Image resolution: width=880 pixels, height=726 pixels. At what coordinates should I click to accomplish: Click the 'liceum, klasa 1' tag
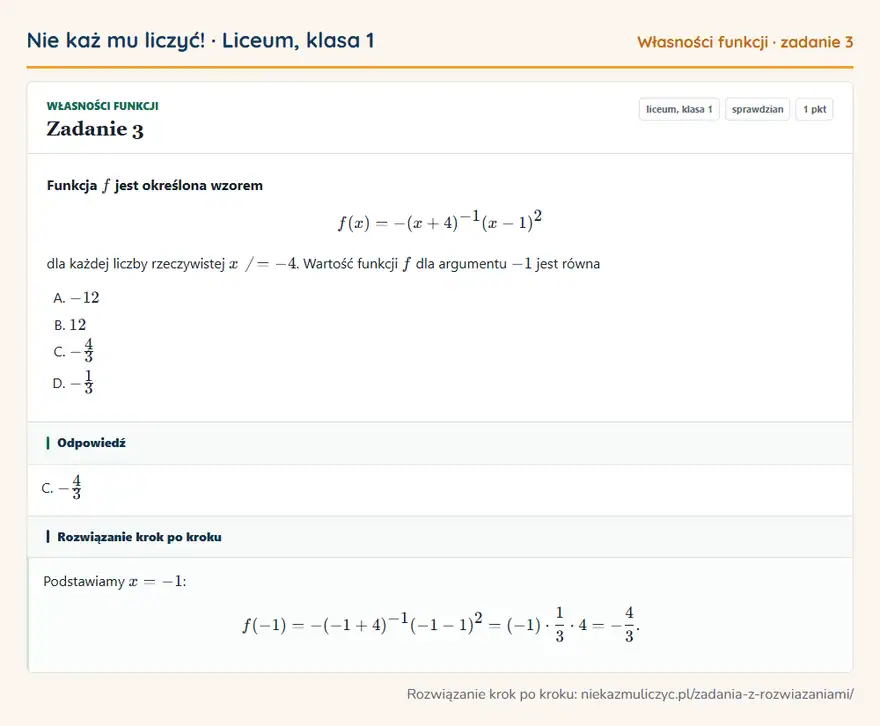[x=679, y=109]
